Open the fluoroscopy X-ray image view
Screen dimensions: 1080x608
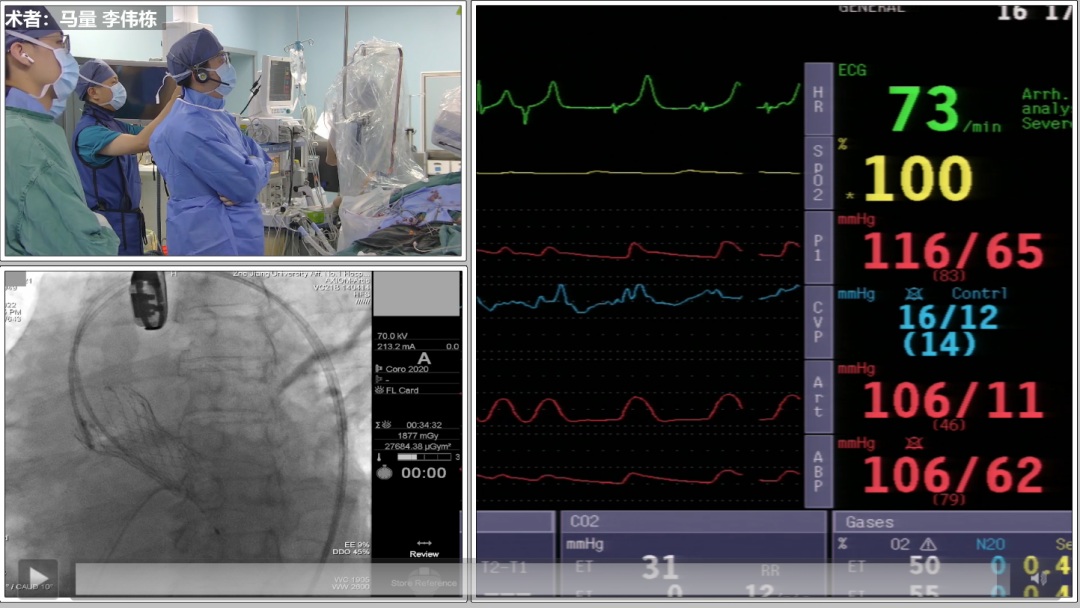188,434
